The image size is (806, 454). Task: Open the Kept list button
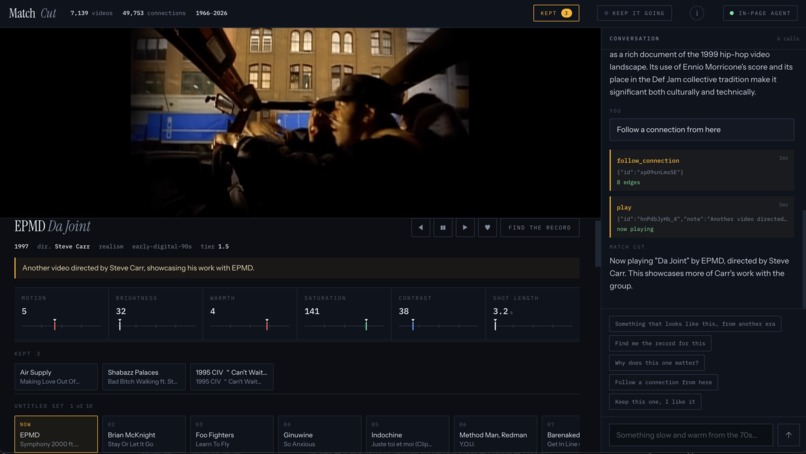556,13
